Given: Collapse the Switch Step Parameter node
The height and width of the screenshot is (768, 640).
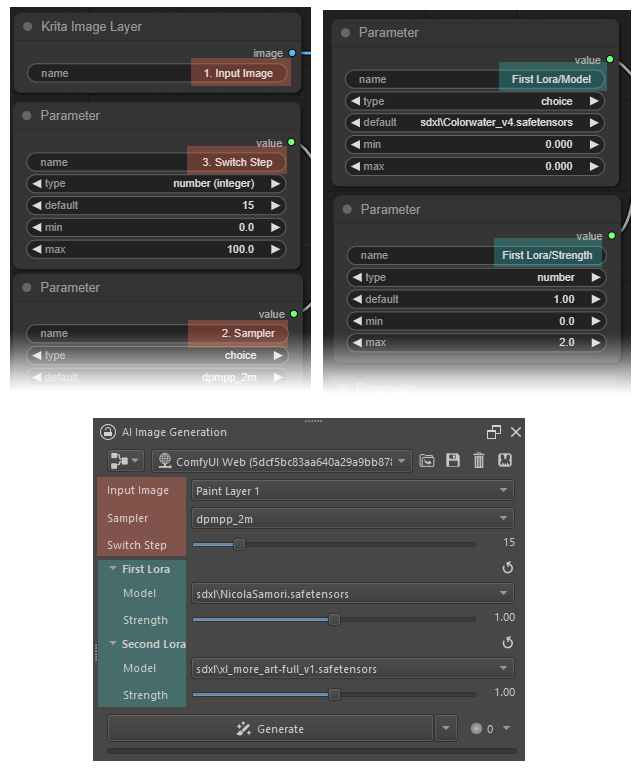Looking at the screenshot, I should [x=27, y=116].
